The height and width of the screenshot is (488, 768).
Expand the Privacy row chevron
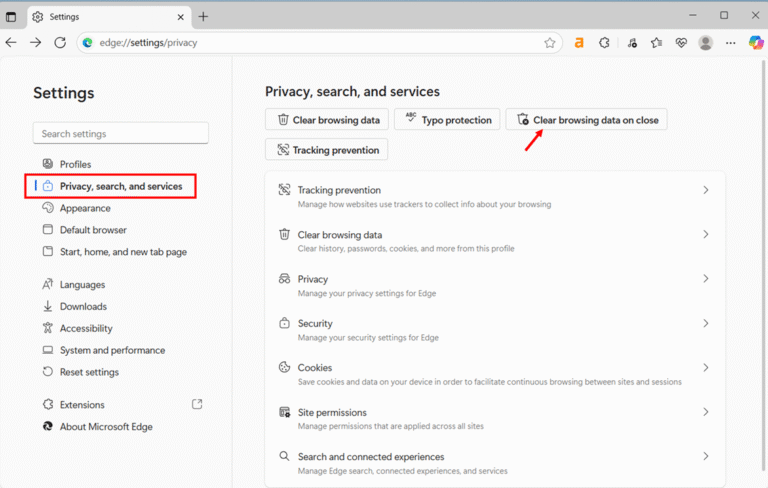[706, 279]
